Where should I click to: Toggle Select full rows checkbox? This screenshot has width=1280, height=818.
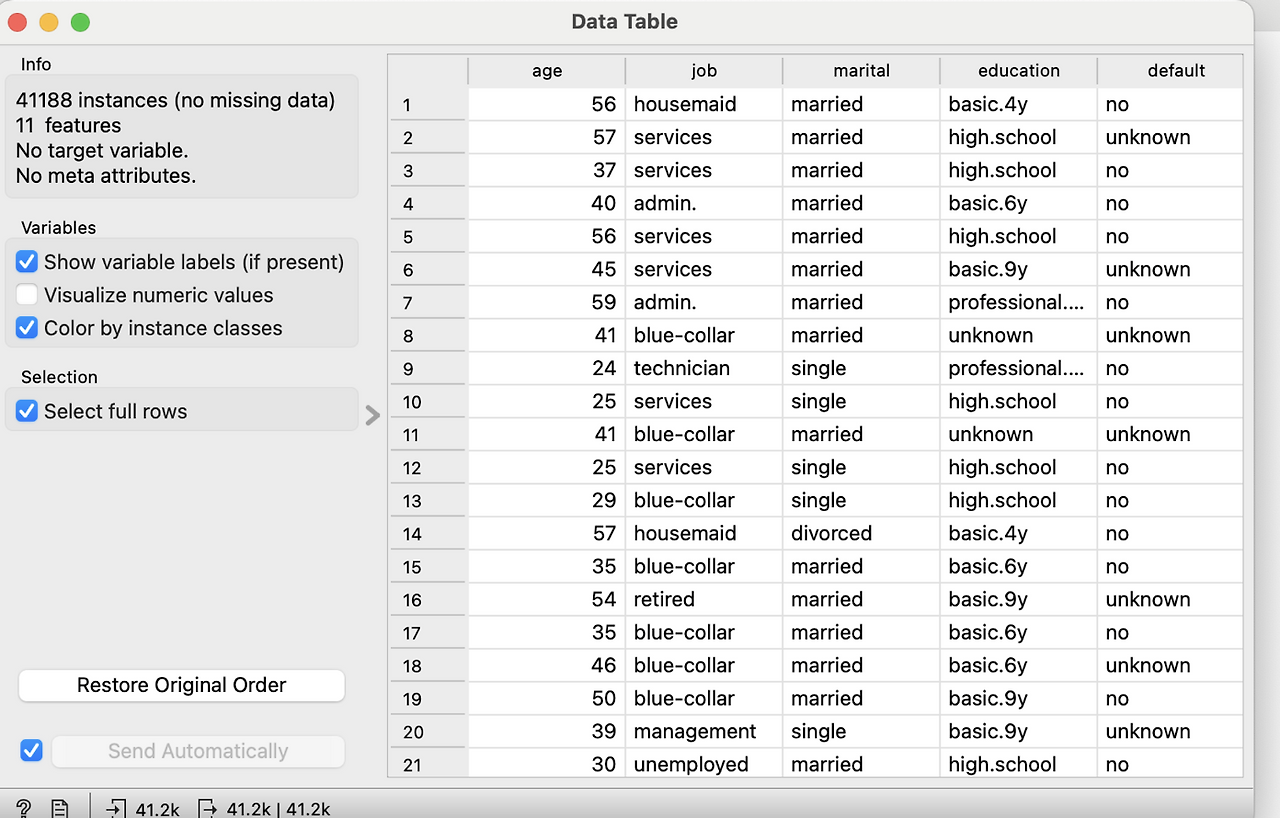[x=27, y=412]
